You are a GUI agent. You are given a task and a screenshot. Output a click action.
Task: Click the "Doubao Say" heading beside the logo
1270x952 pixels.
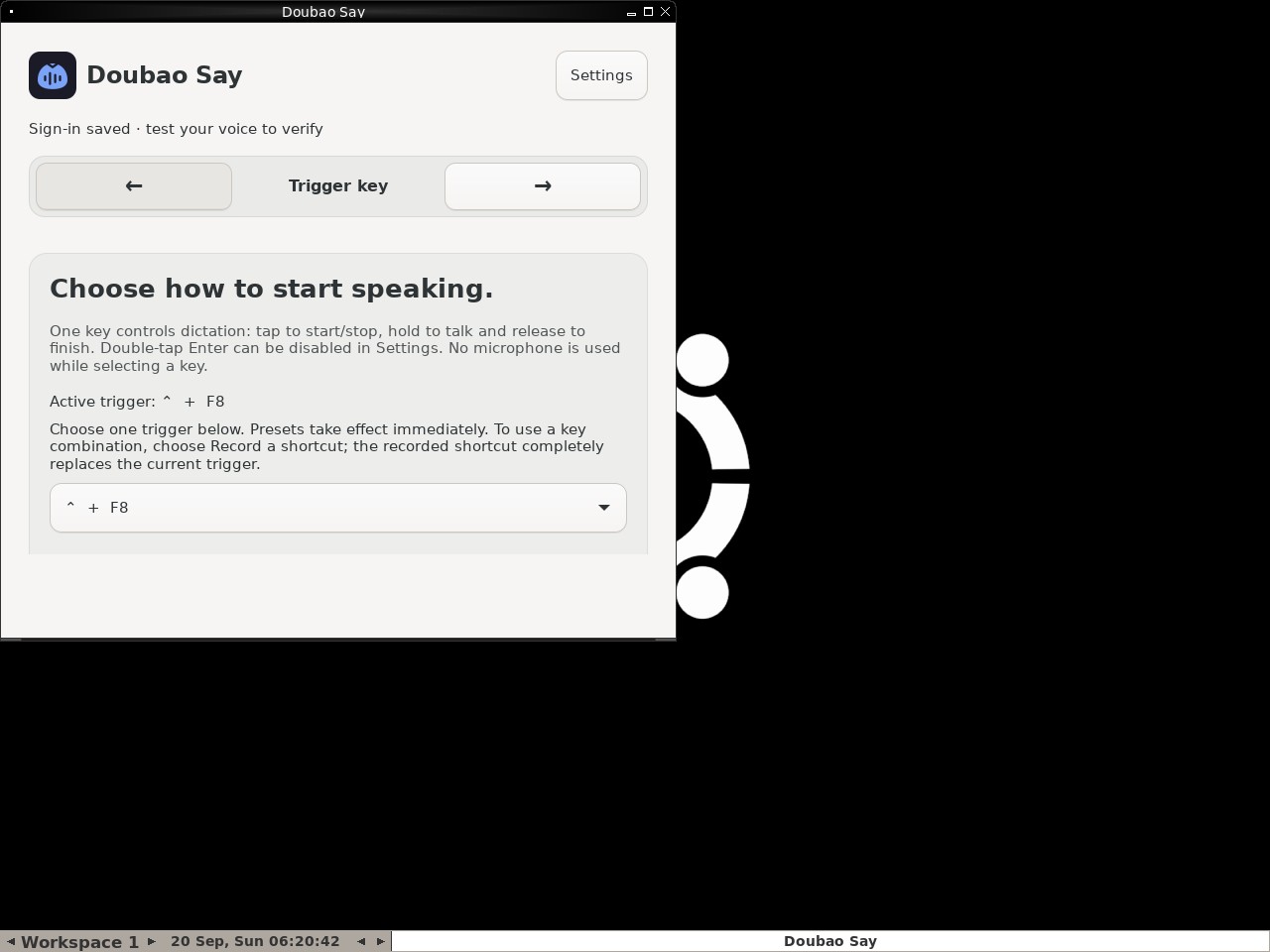coord(165,75)
